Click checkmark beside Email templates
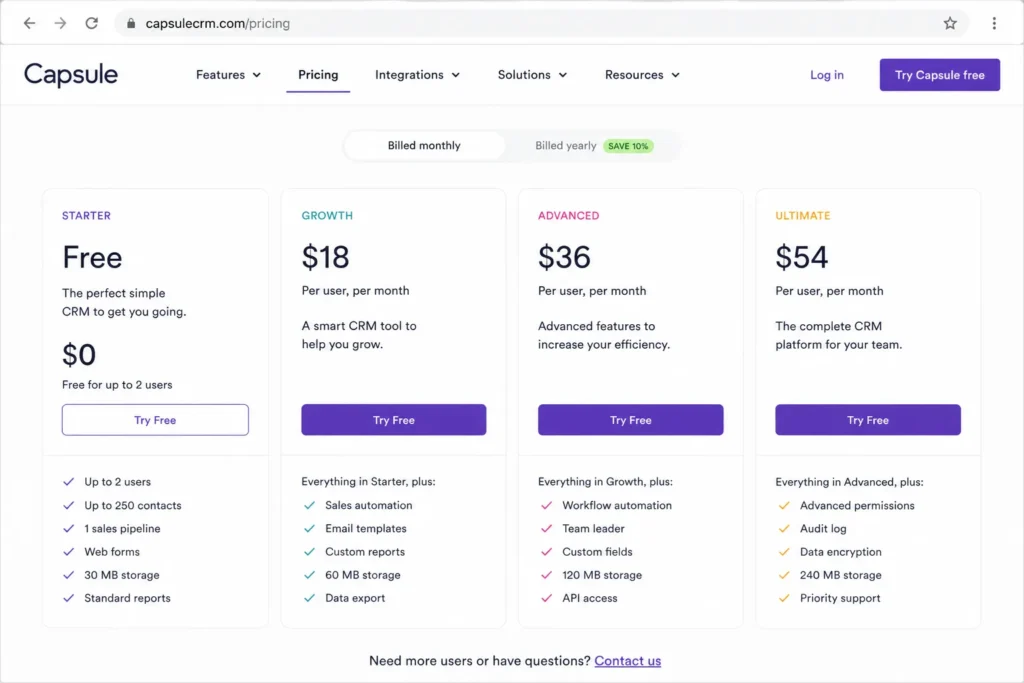Screen dimensions: 1024x683 [x=310, y=529]
